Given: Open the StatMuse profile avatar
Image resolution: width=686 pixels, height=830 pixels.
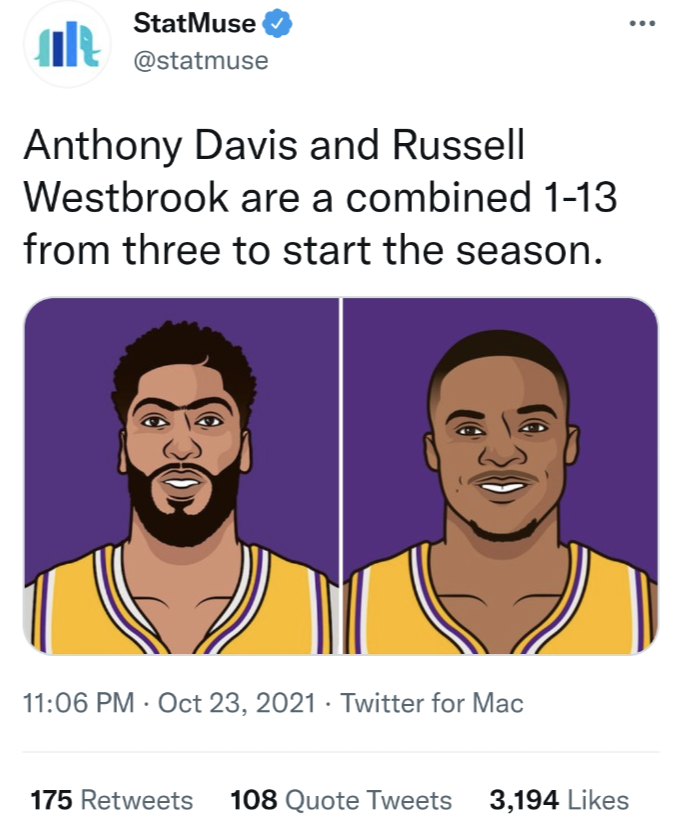Looking at the screenshot, I should point(67,44).
